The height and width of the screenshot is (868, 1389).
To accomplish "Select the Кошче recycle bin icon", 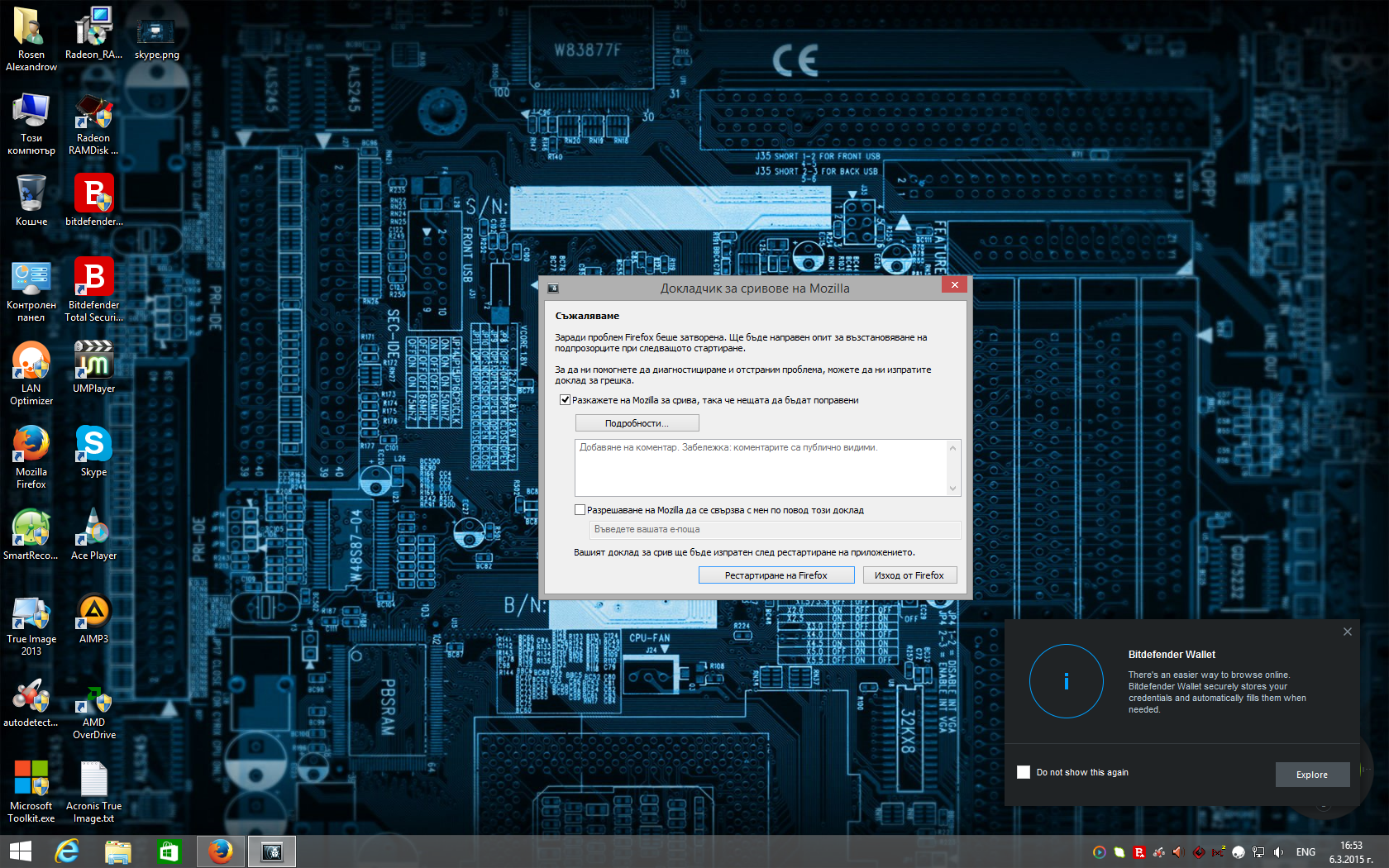I will (31, 200).
